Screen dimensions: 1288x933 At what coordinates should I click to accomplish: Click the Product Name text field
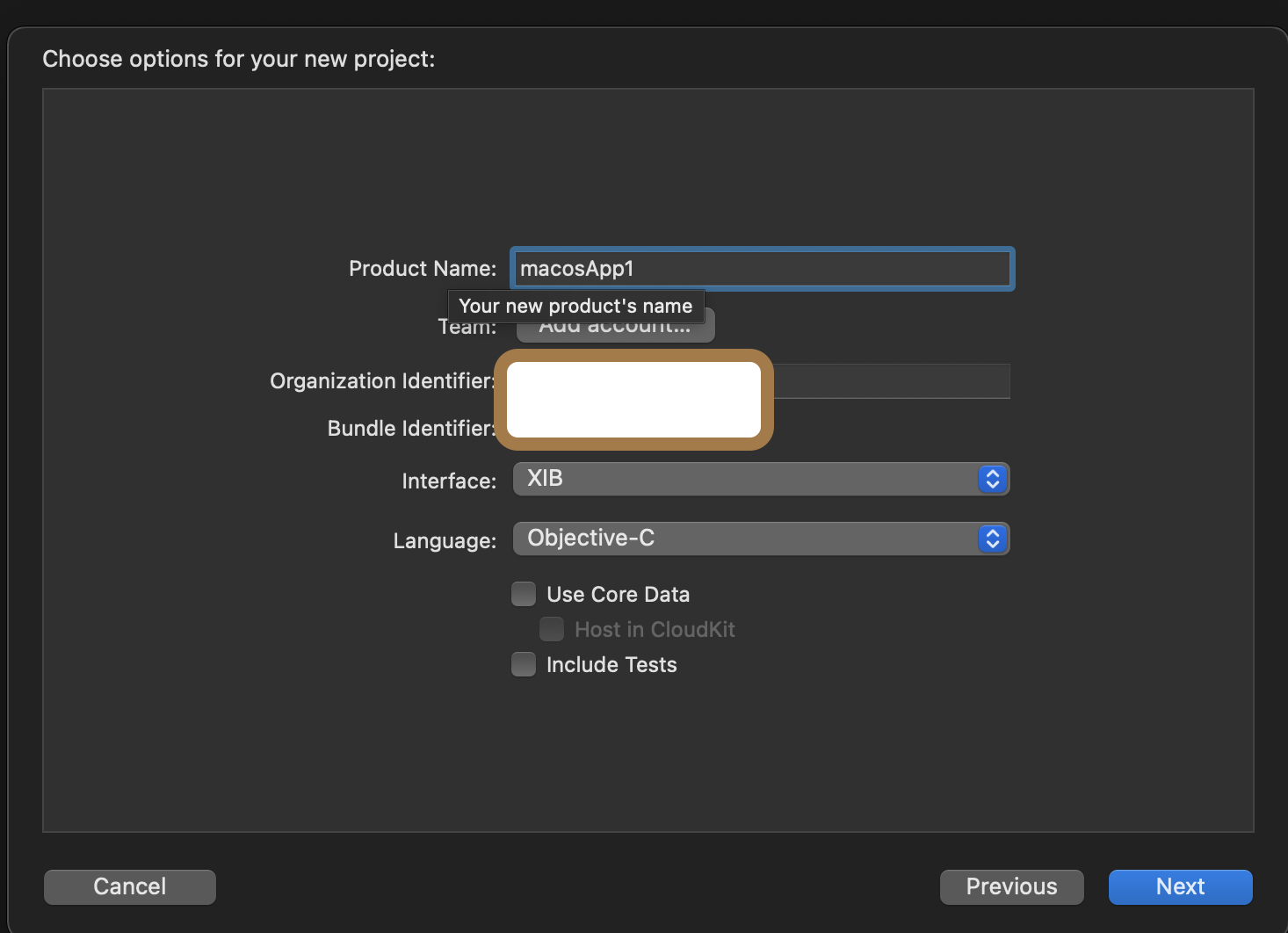[761, 269]
